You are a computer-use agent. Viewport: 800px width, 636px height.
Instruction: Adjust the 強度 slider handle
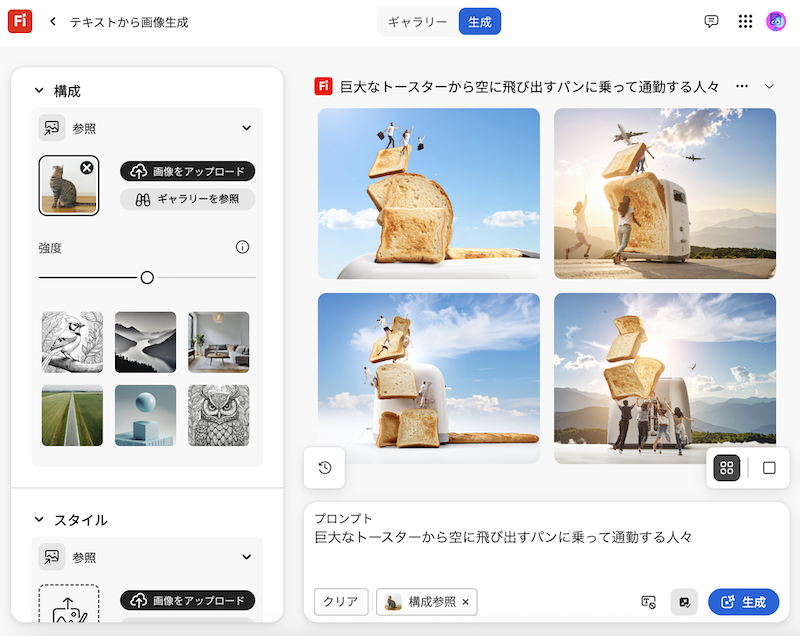point(147,277)
